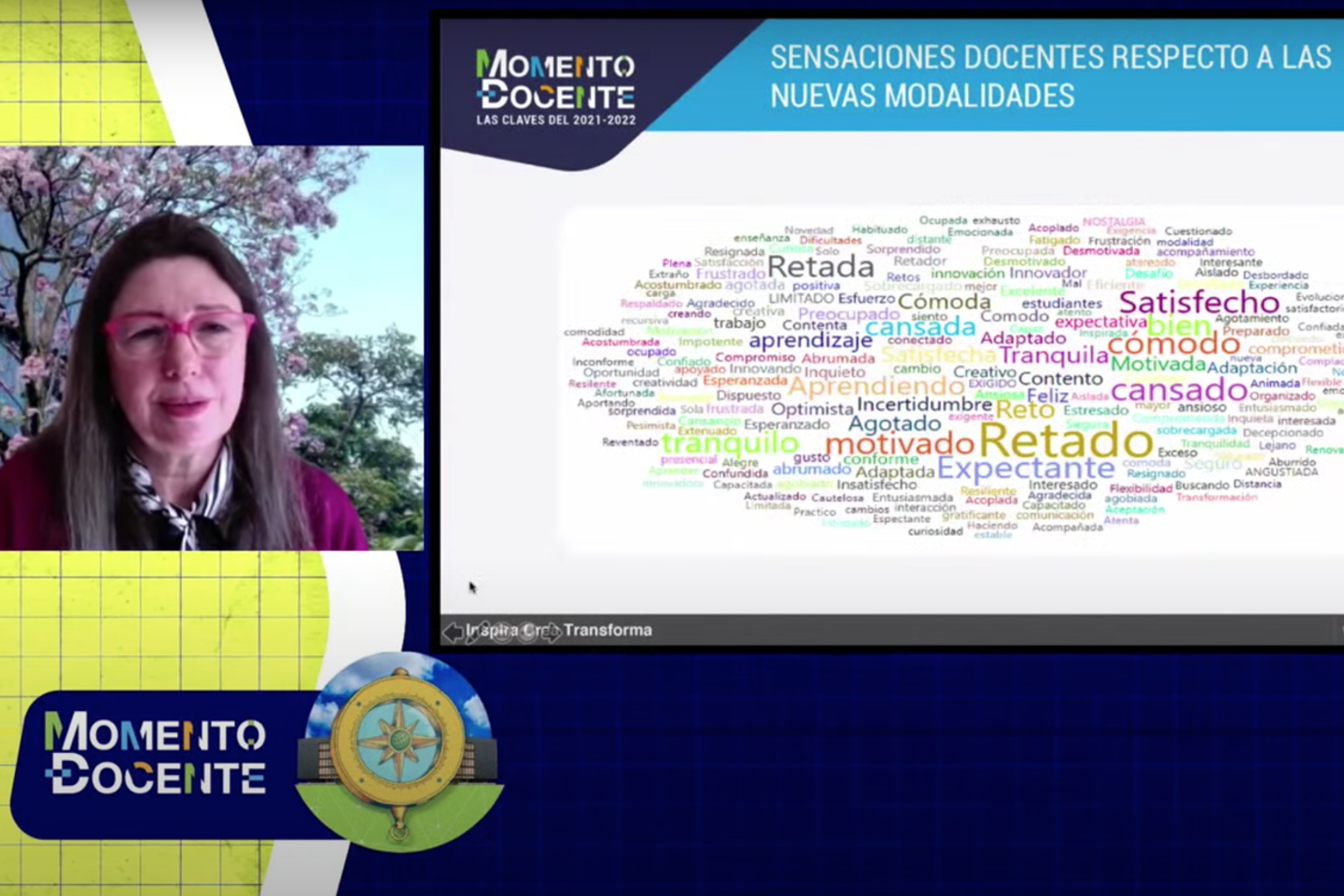Click the word 'Cómoda'
This screenshot has height=896, width=1344.
point(945,301)
